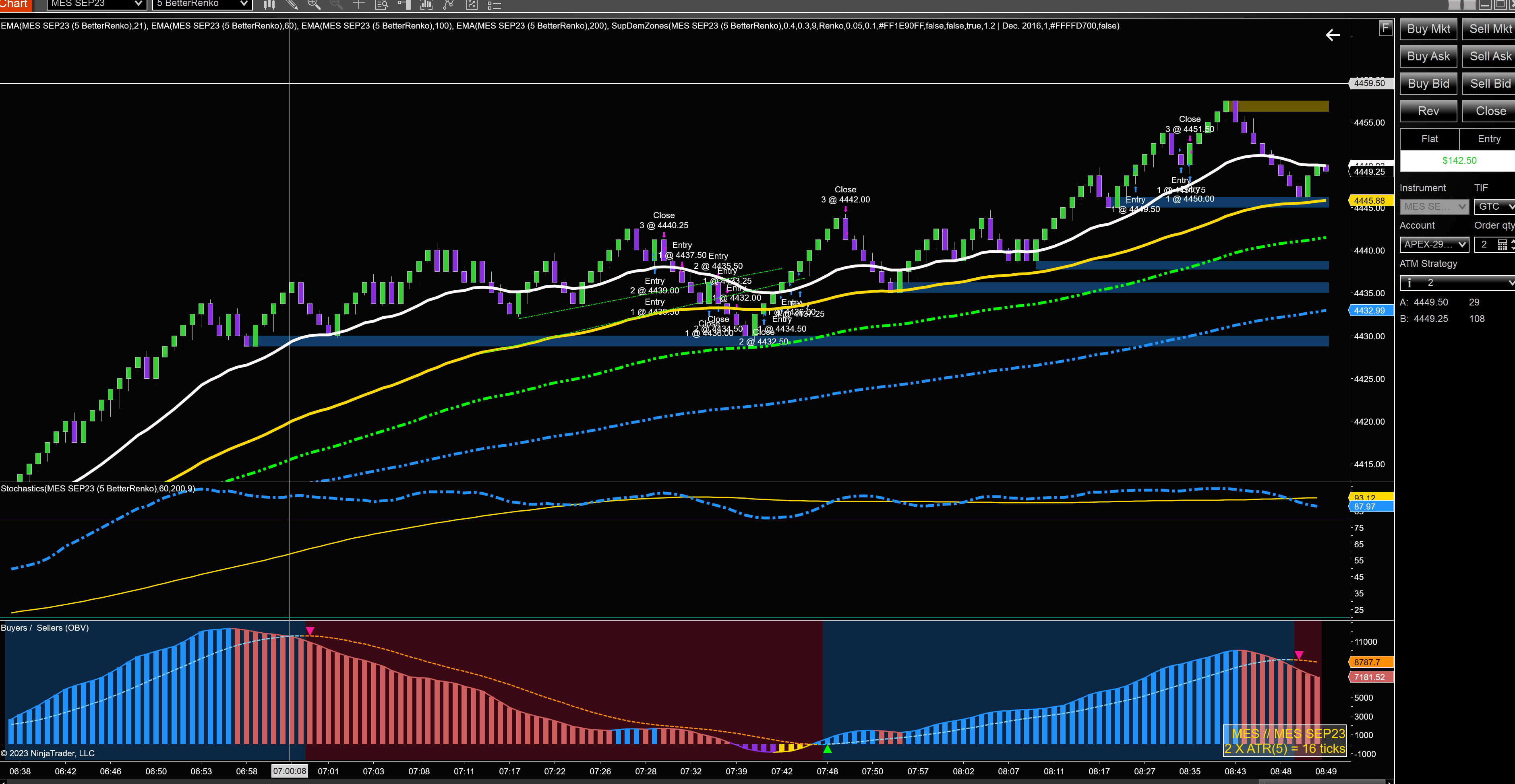This screenshot has width=1515, height=784.
Task: Toggle the Chart Trader panel icon
Action: click(x=404, y=5)
